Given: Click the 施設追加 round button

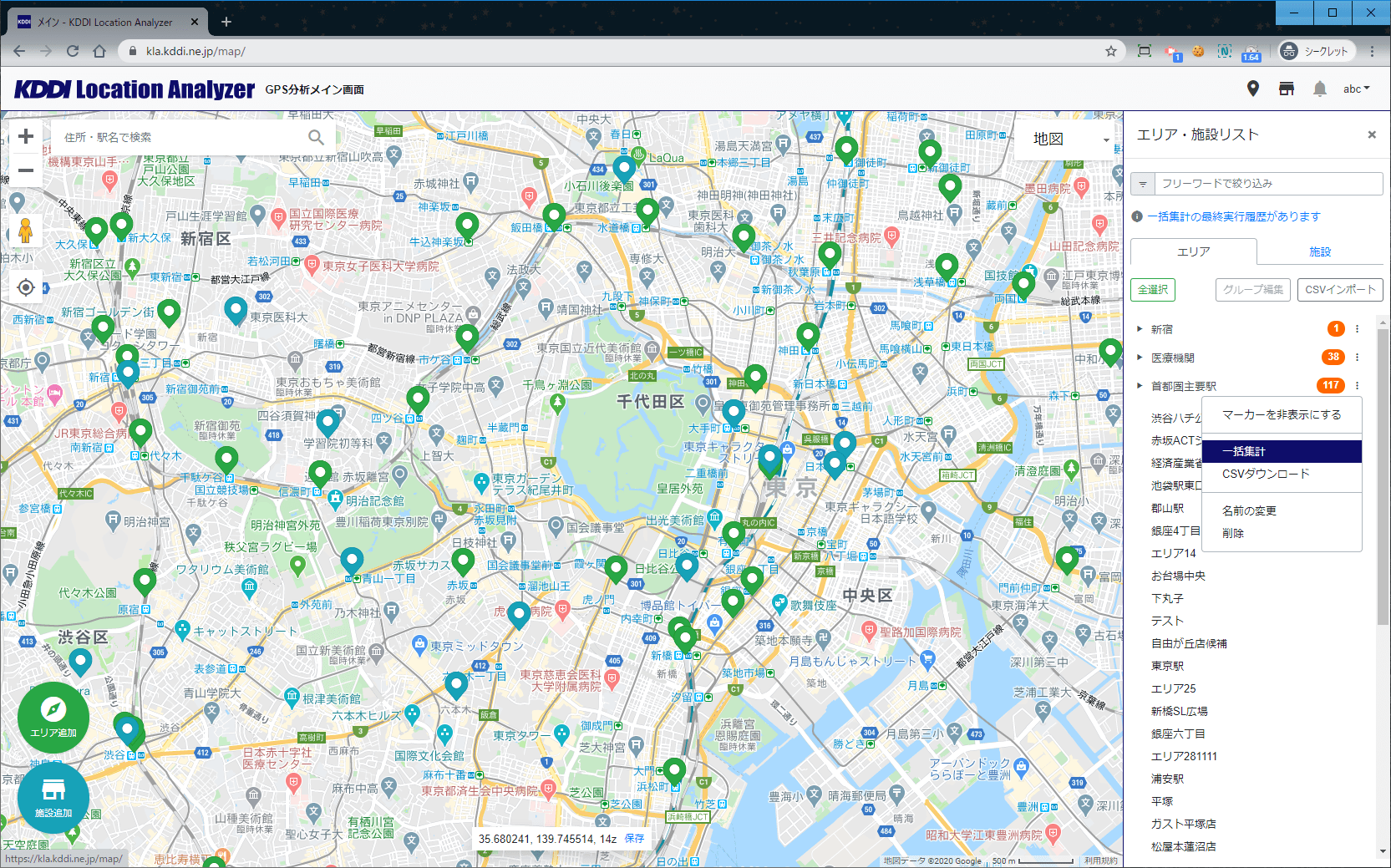Looking at the screenshot, I should pos(53,798).
